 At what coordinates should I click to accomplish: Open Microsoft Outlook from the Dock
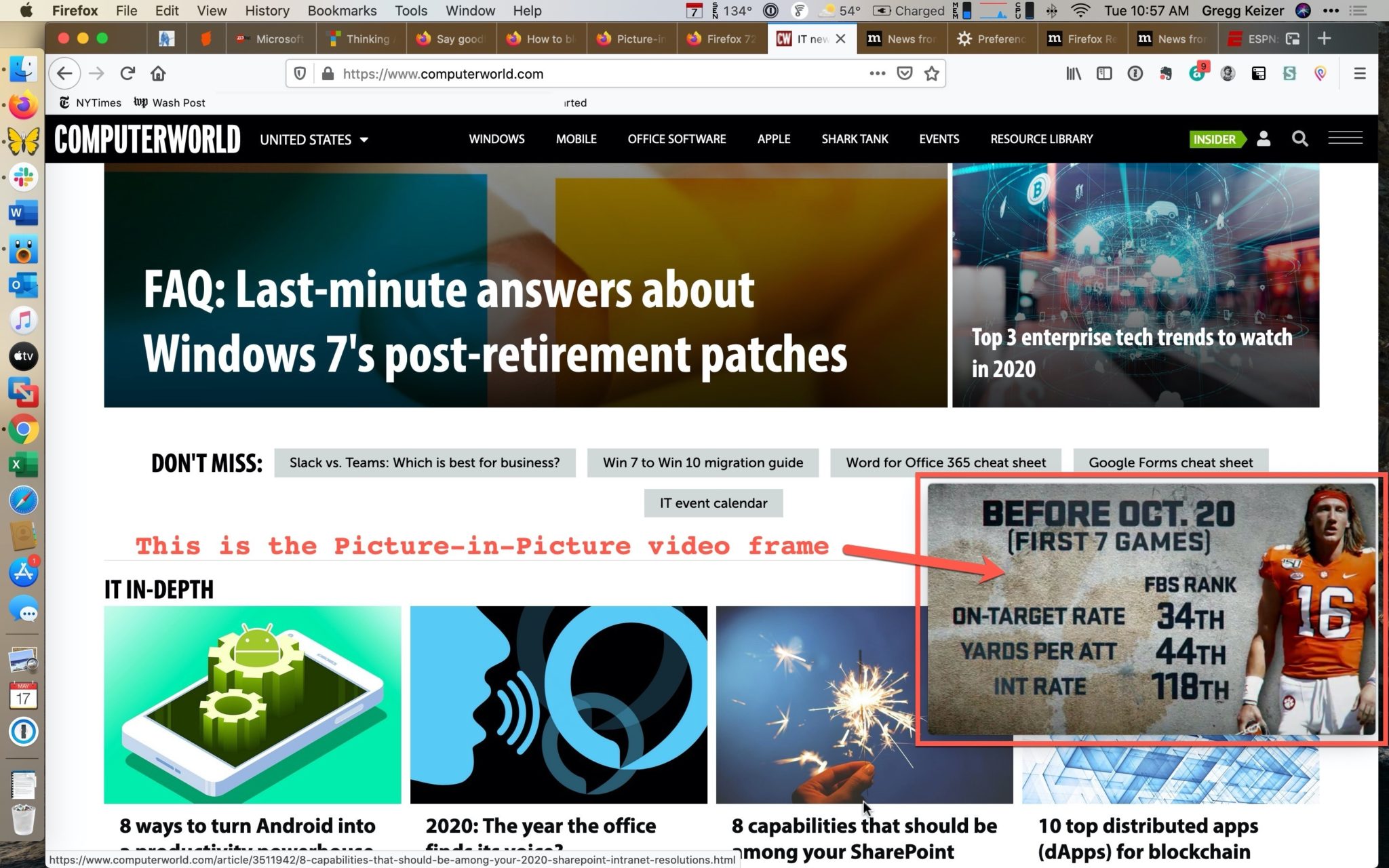click(23, 285)
